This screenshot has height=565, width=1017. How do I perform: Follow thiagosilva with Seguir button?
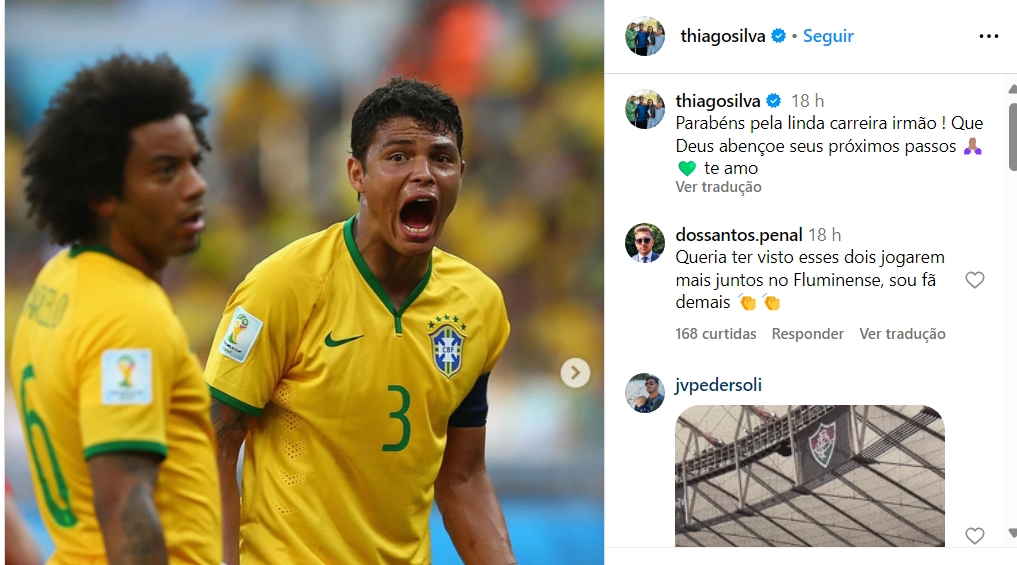coord(828,36)
